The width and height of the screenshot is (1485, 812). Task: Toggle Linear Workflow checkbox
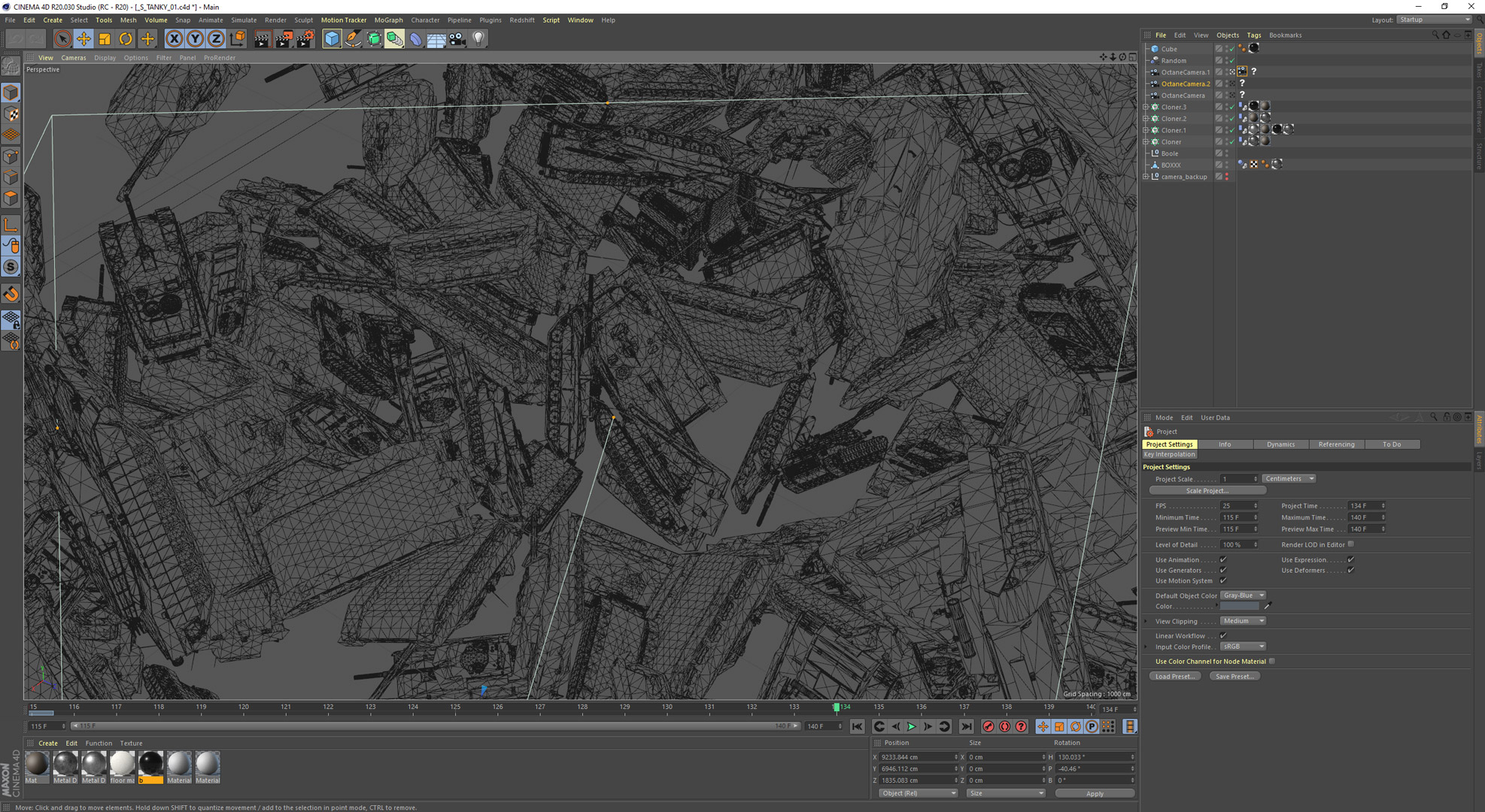tap(1223, 636)
